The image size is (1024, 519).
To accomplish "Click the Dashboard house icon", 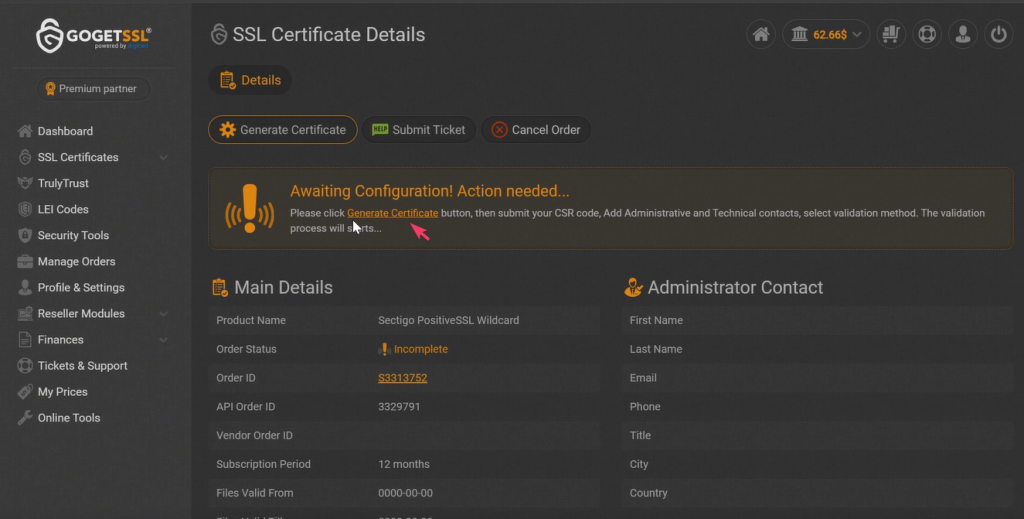I will point(25,131).
